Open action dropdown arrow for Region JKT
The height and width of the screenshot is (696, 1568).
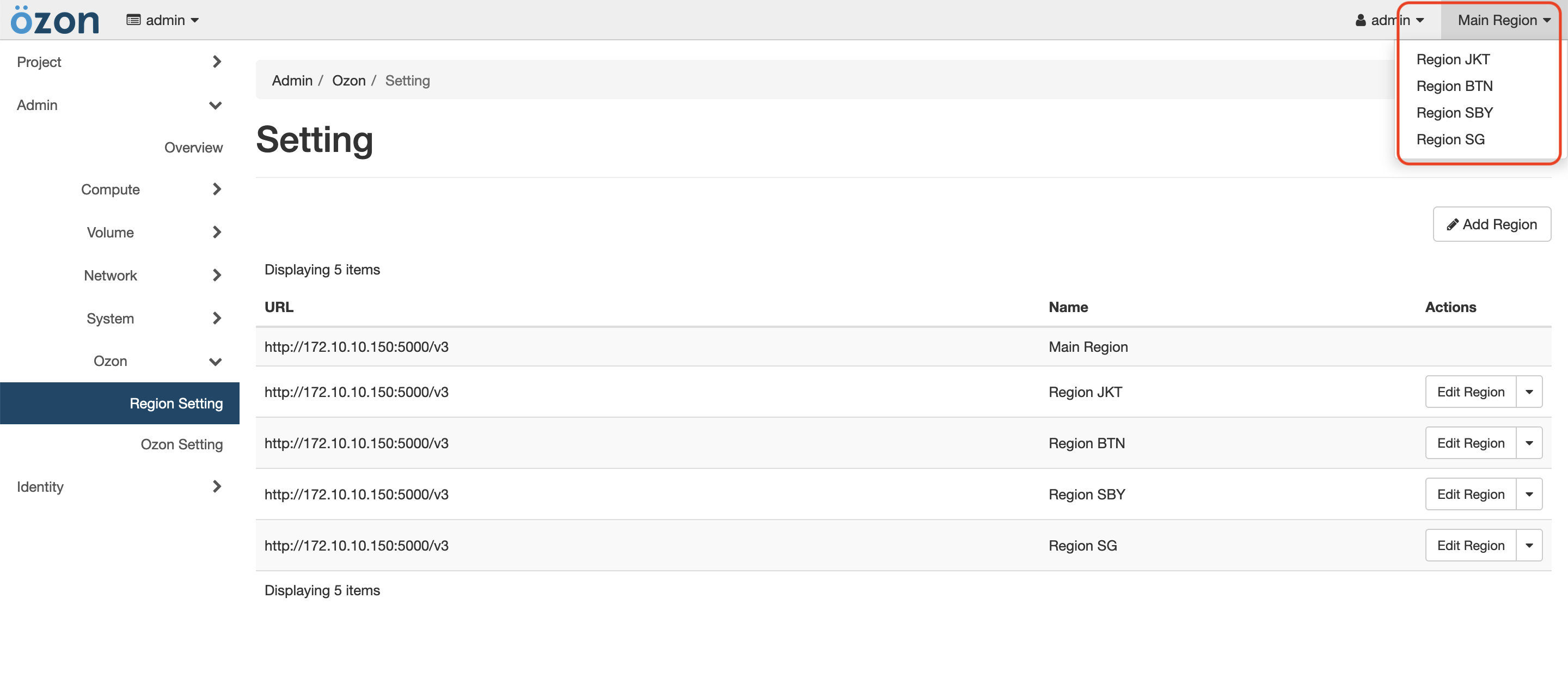coord(1529,392)
